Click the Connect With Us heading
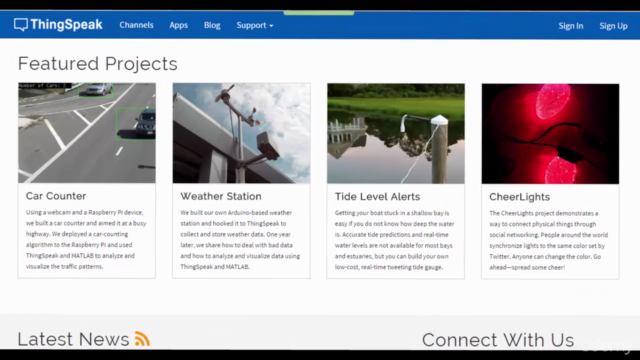This screenshot has width=640, height=360. [x=498, y=340]
